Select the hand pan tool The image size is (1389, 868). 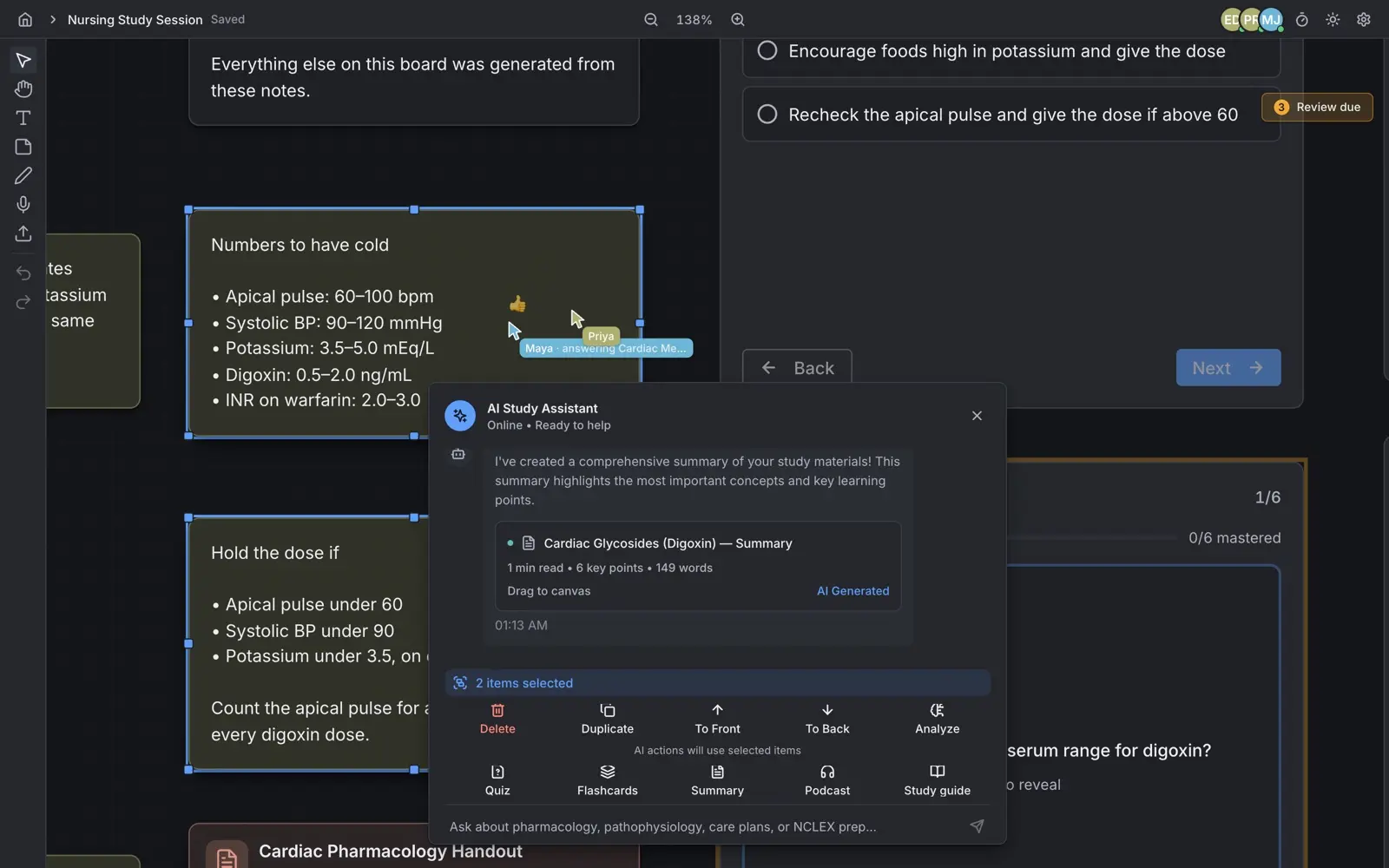23,89
